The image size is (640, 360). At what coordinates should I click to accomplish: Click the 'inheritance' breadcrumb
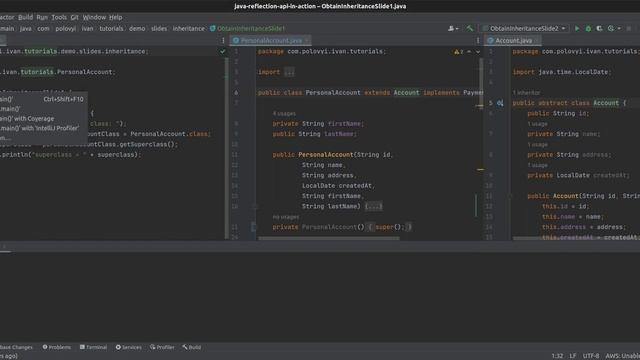click(188, 29)
